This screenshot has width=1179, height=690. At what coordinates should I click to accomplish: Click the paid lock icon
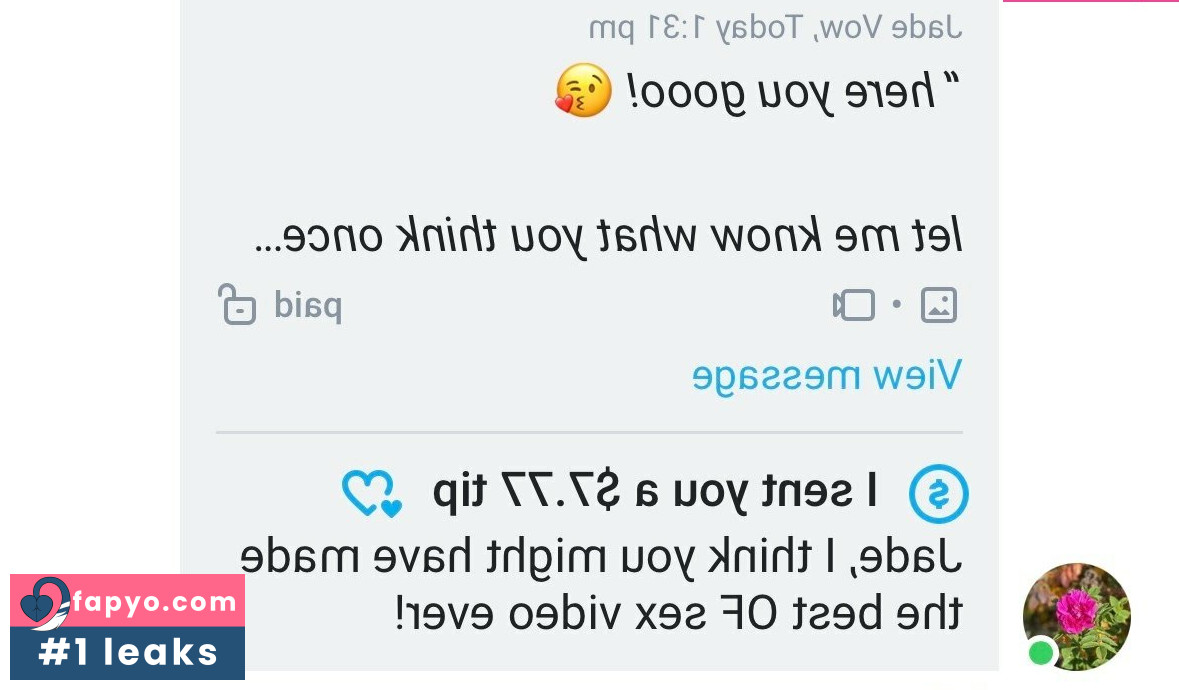(x=237, y=304)
